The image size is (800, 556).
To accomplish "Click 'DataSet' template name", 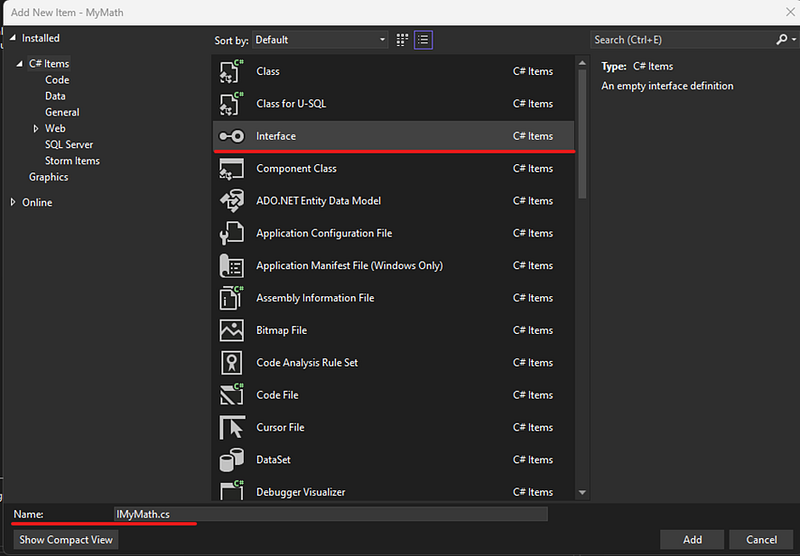I will [x=273, y=460].
